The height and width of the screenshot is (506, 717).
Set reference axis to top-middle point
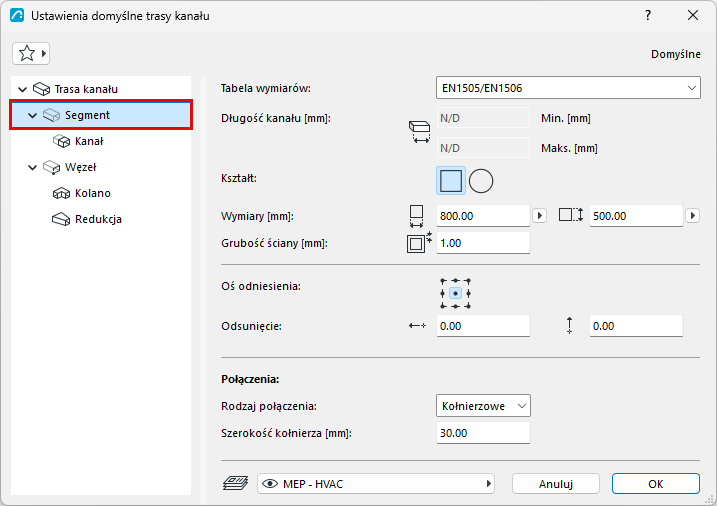click(455, 281)
